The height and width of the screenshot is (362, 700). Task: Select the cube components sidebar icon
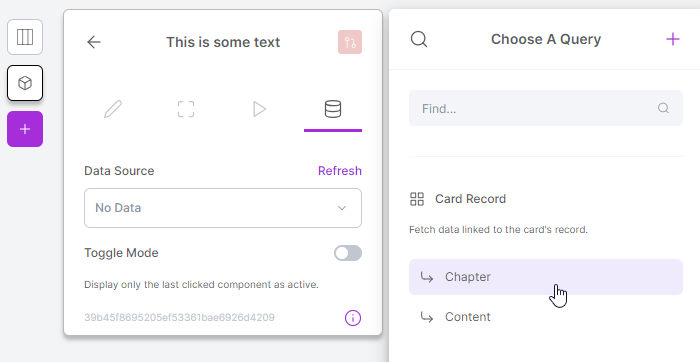(x=25, y=83)
